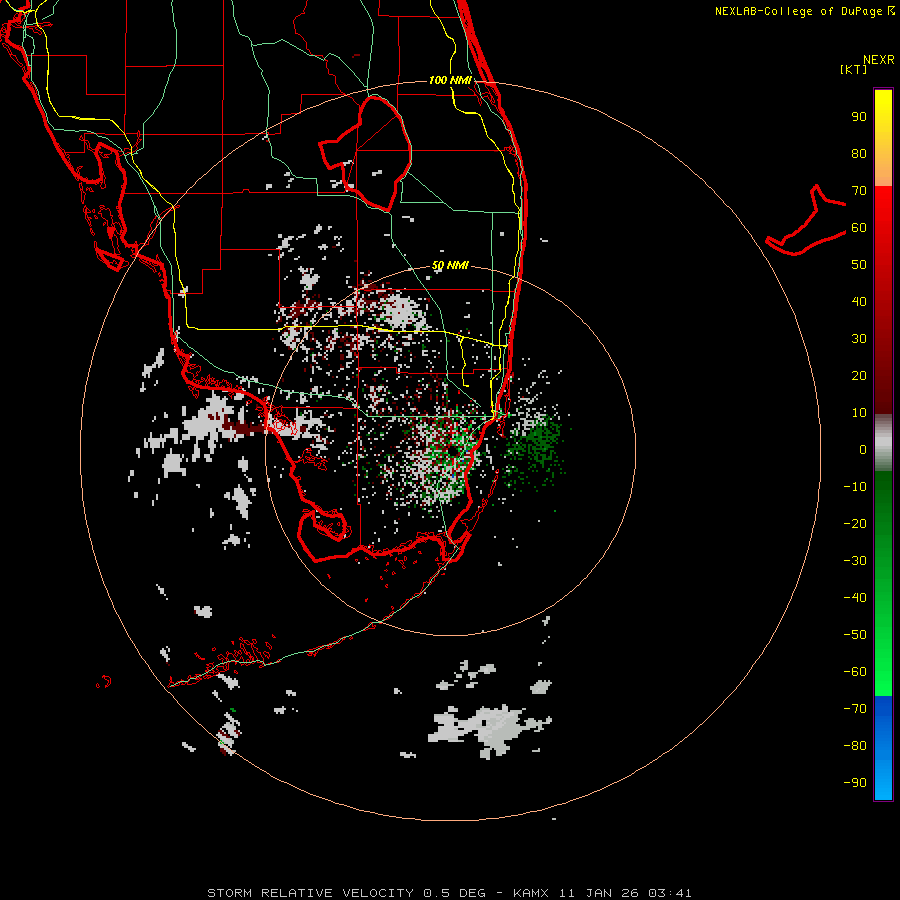Click the 30 value on velocity scale
This screenshot has height=900, width=900.
[x=859, y=339]
